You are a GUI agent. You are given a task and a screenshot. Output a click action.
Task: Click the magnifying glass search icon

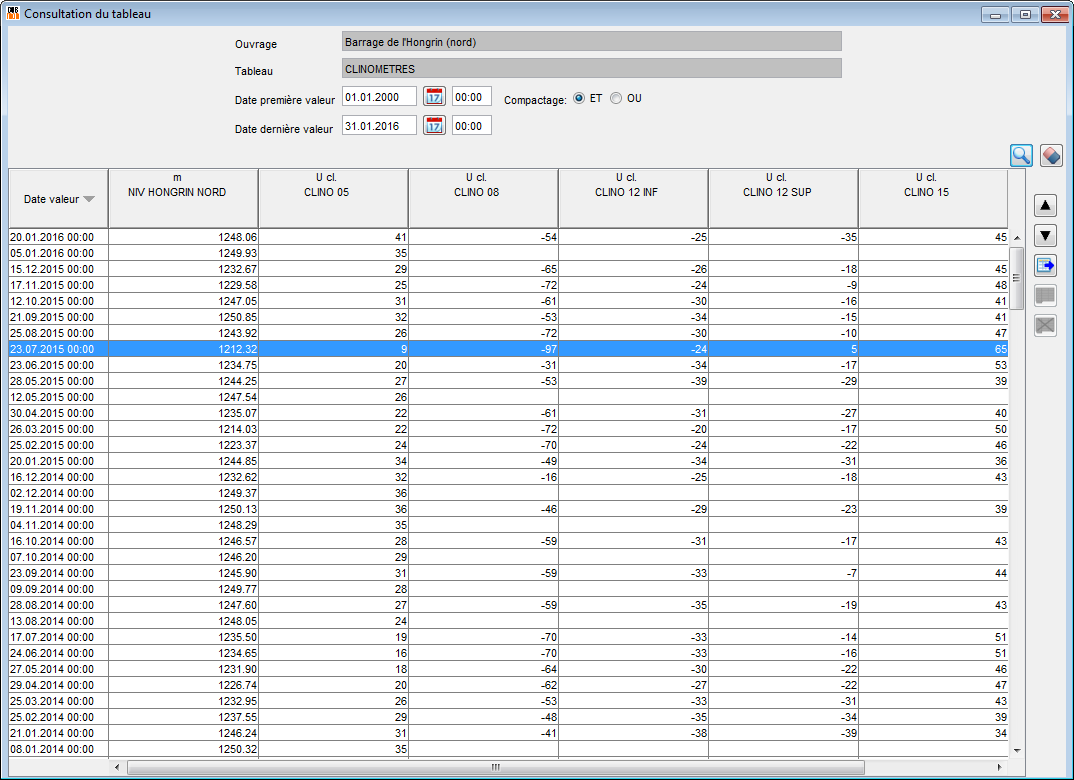coord(1021,155)
